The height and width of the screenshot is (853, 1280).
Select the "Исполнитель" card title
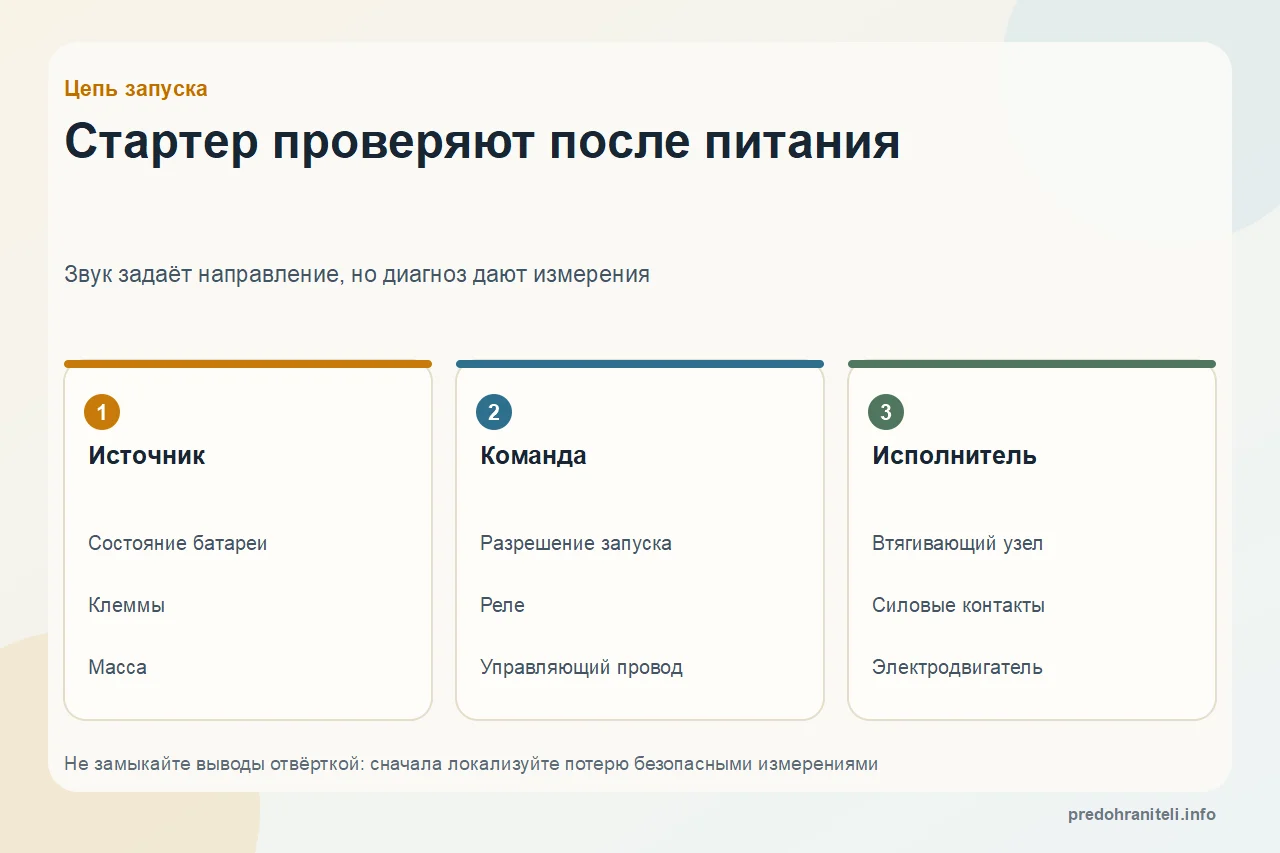coord(954,456)
